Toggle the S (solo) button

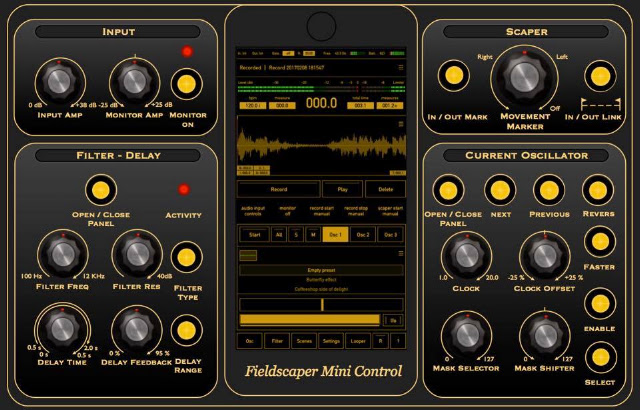pos(296,235)
